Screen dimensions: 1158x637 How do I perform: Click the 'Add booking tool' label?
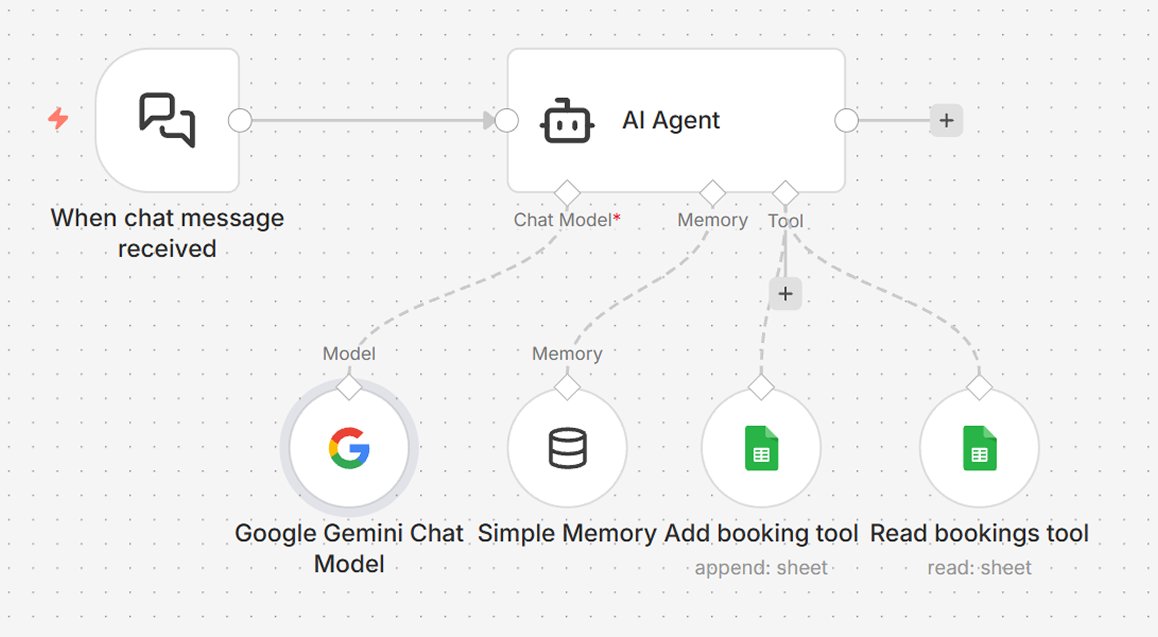[x=761, y=534]
